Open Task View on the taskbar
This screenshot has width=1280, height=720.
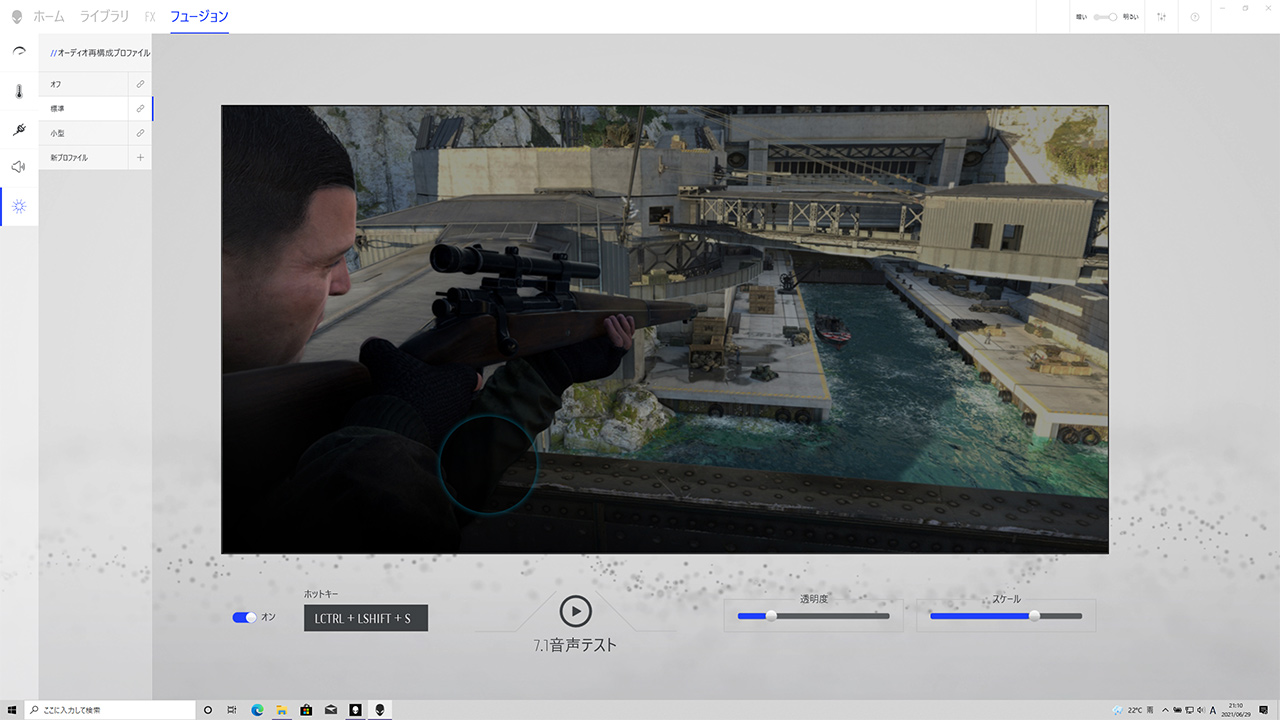click(x=232, y=710)
